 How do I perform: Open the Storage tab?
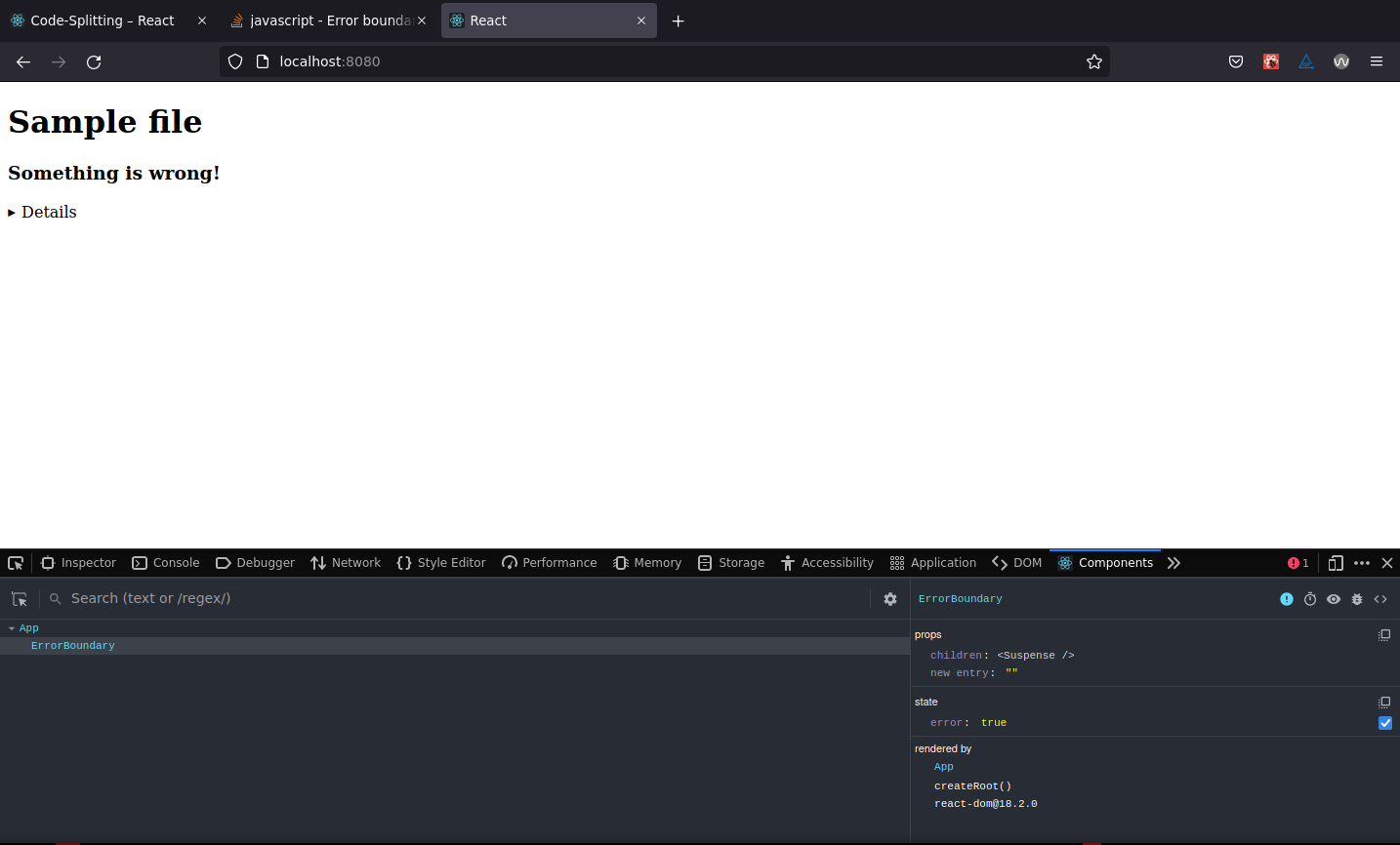pos(731,563)
